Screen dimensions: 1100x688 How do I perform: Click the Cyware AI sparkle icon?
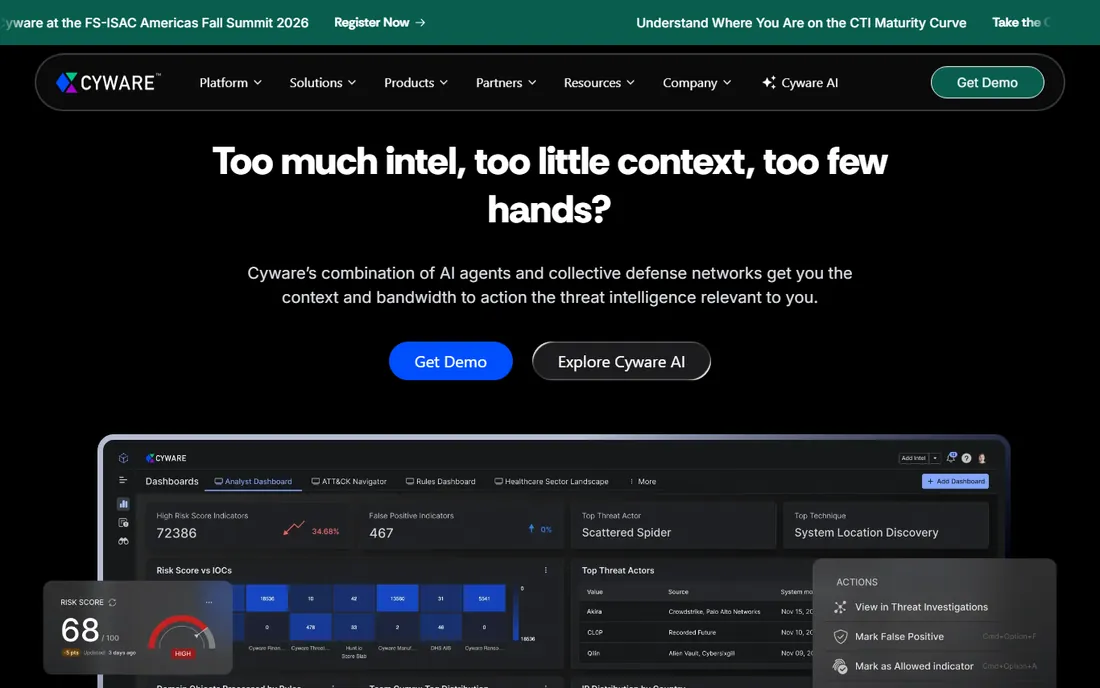click(x=769, y=83)
